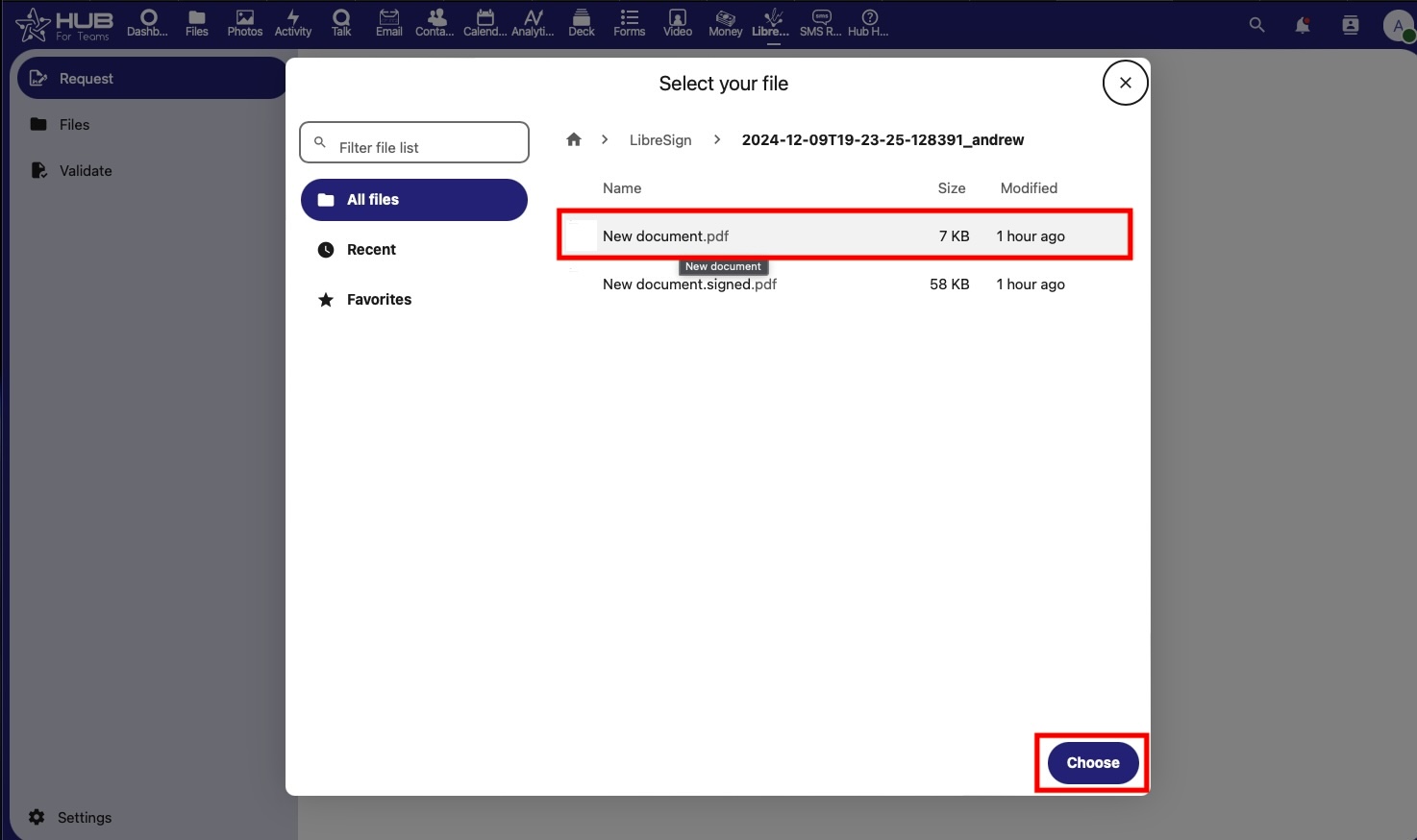Viewport: 1417px width, 840px height.
Task: Open the contacts menu icon in header
Action: click(1351, 25)
